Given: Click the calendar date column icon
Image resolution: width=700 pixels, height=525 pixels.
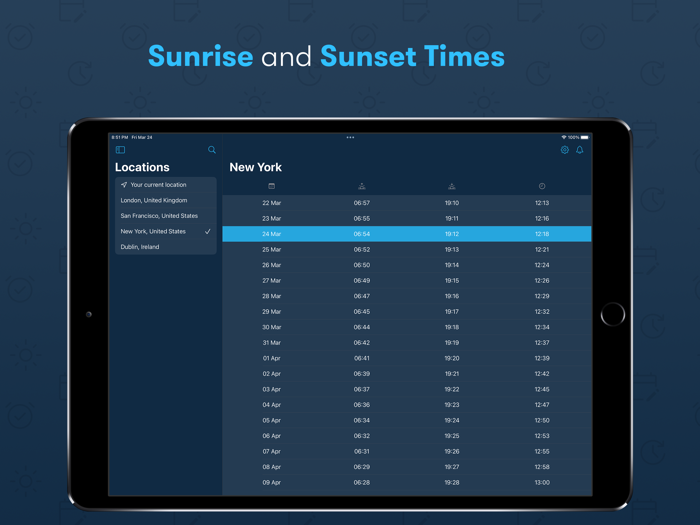Looking at the screenshot, I should point(271,186).
